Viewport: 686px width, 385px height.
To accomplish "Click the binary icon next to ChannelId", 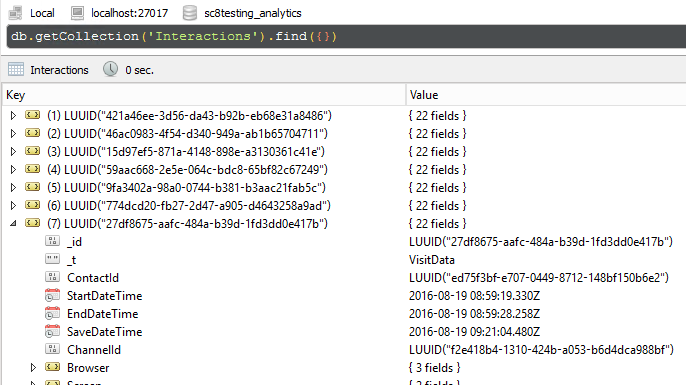I will tap(52, 349).
